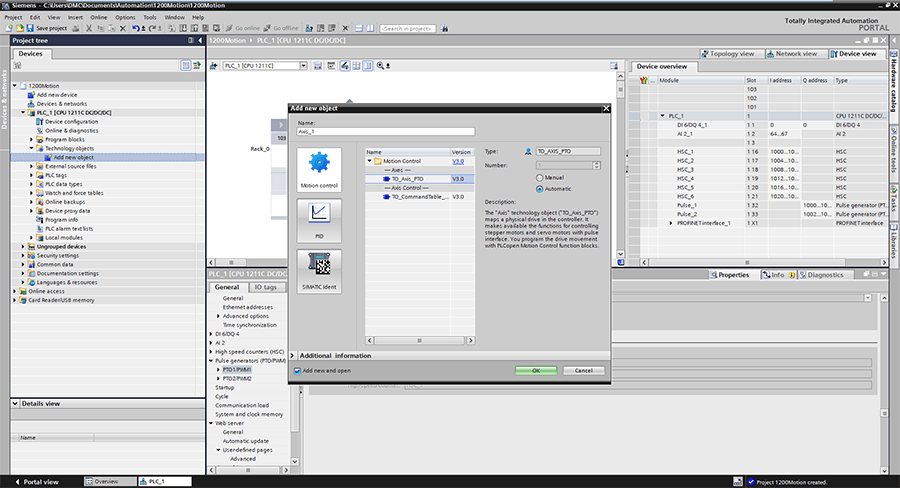This screenshot has height=488, width=900.
Task: Click the Cut scissors icon
Action: pos(89,28)
